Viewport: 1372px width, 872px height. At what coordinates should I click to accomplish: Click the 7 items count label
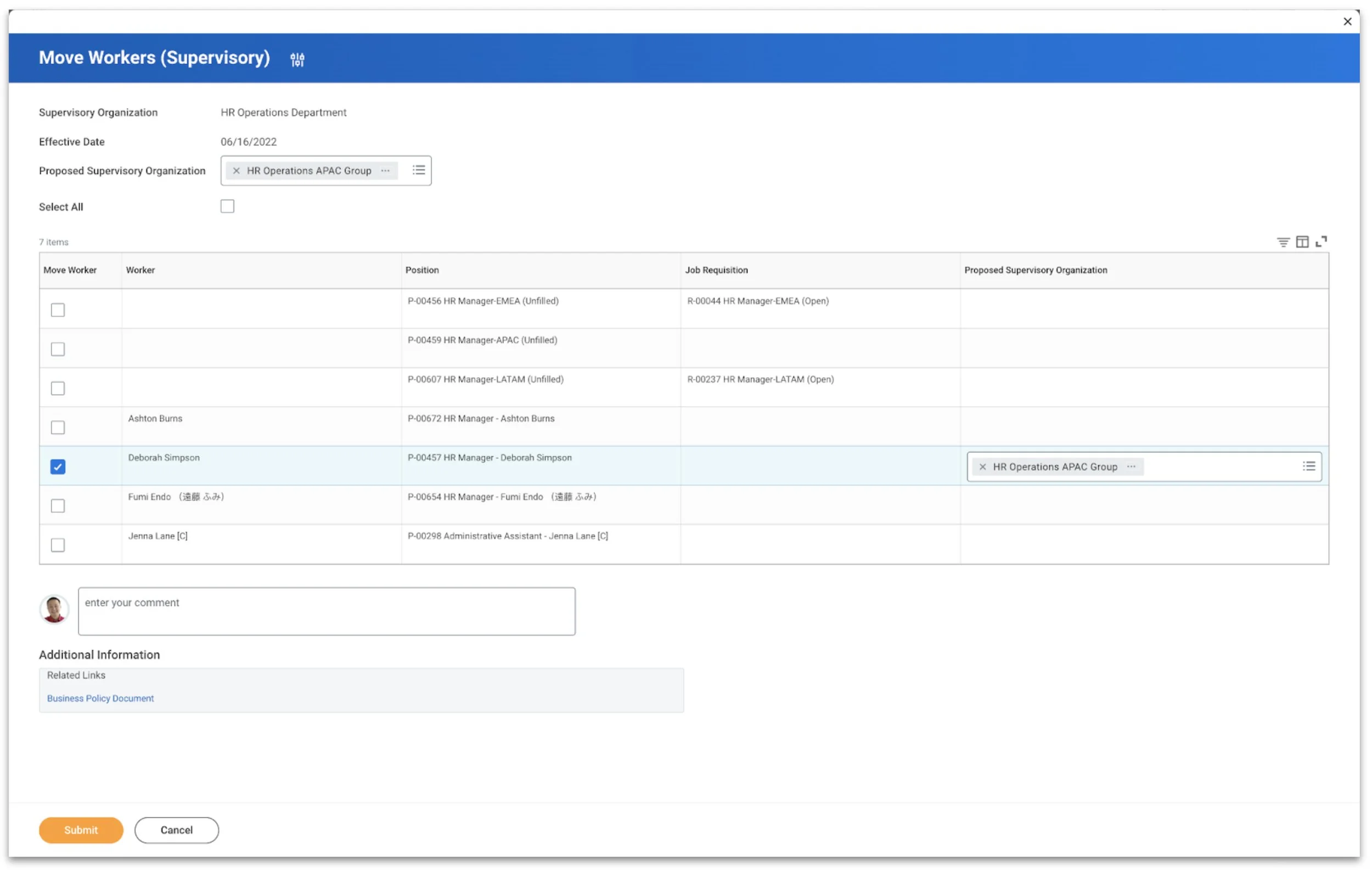pos(54,242)
